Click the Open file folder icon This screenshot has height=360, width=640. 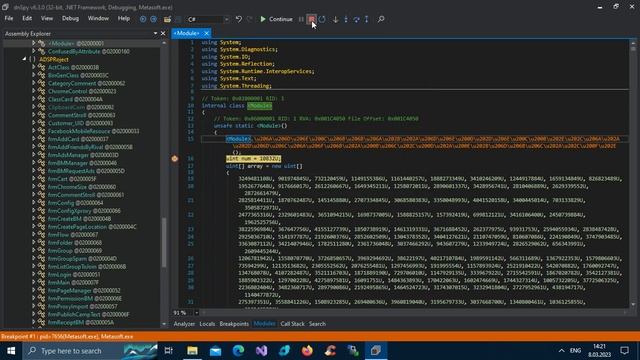[167, 19]
